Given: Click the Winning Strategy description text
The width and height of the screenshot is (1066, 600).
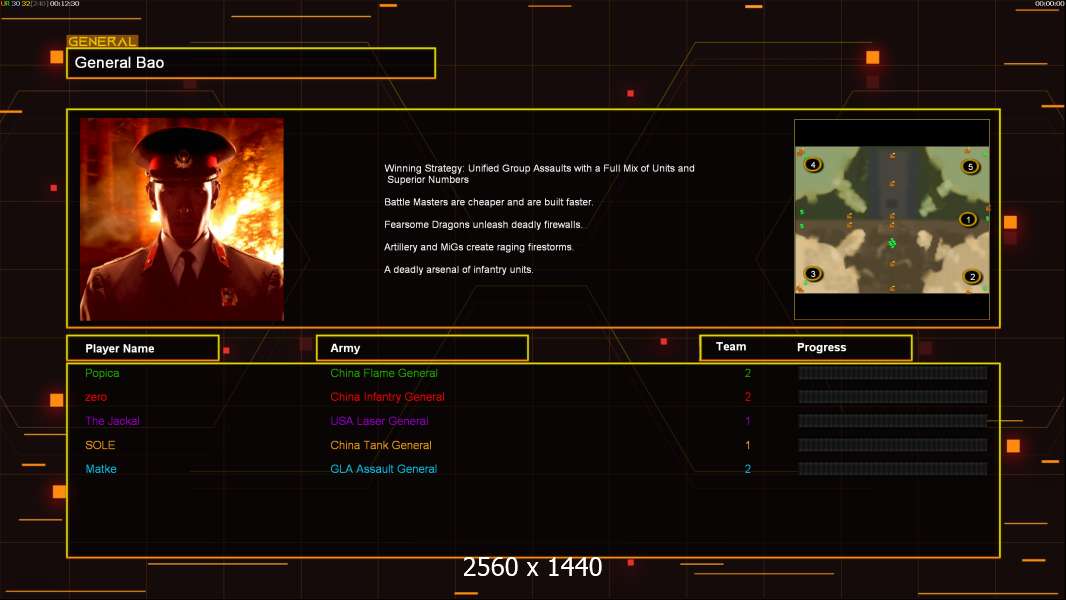Looking at the screenshot, I should tap(539, 174).
